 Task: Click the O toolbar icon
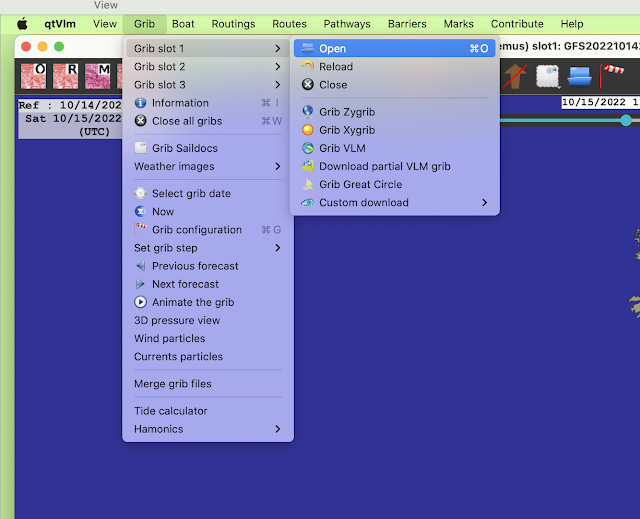point(33,76)
